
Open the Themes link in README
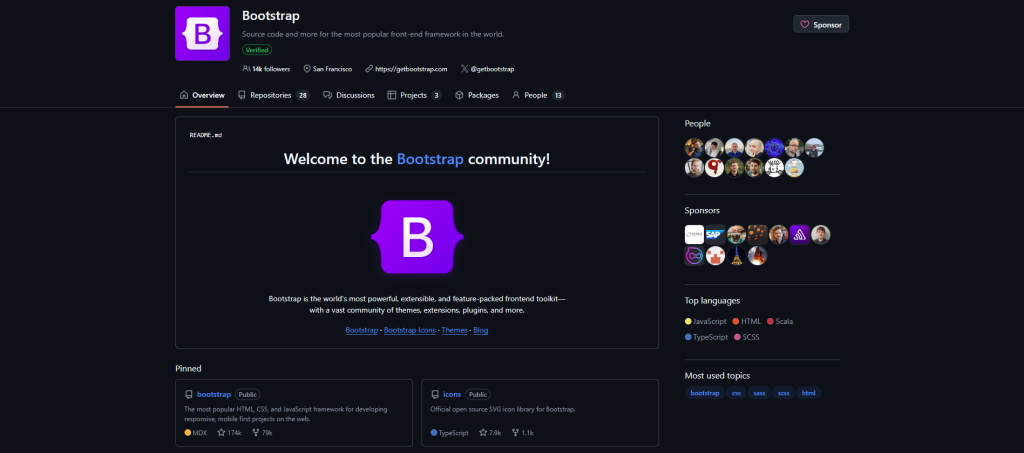coord(455,330)
